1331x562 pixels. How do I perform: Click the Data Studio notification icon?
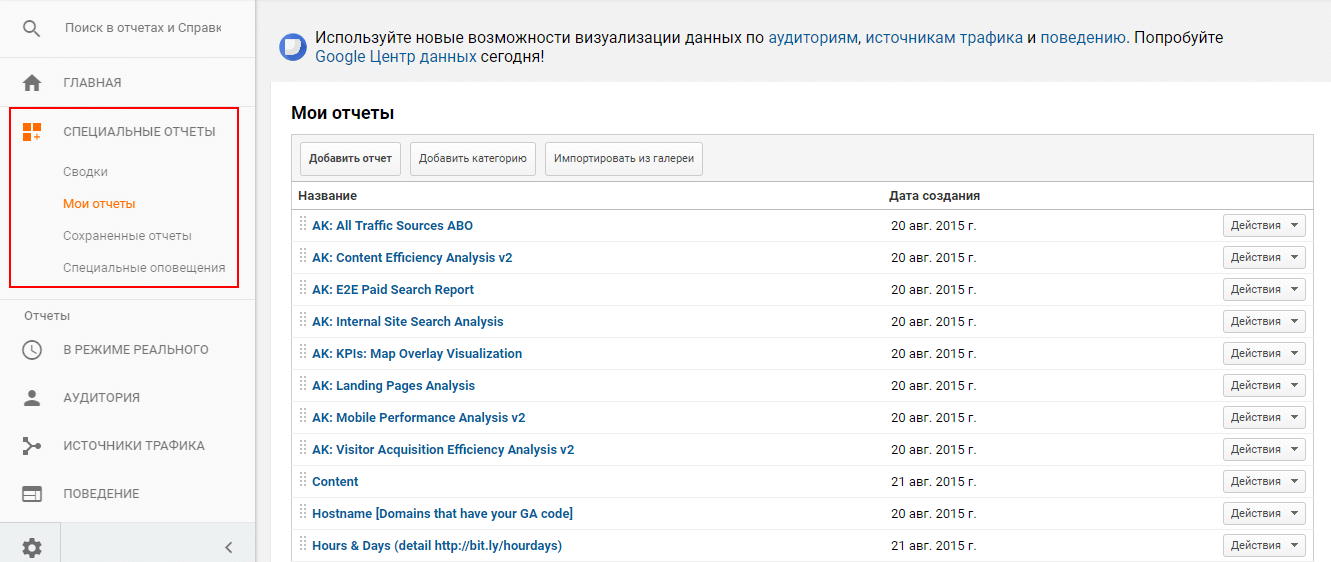(x=292, y=47)
